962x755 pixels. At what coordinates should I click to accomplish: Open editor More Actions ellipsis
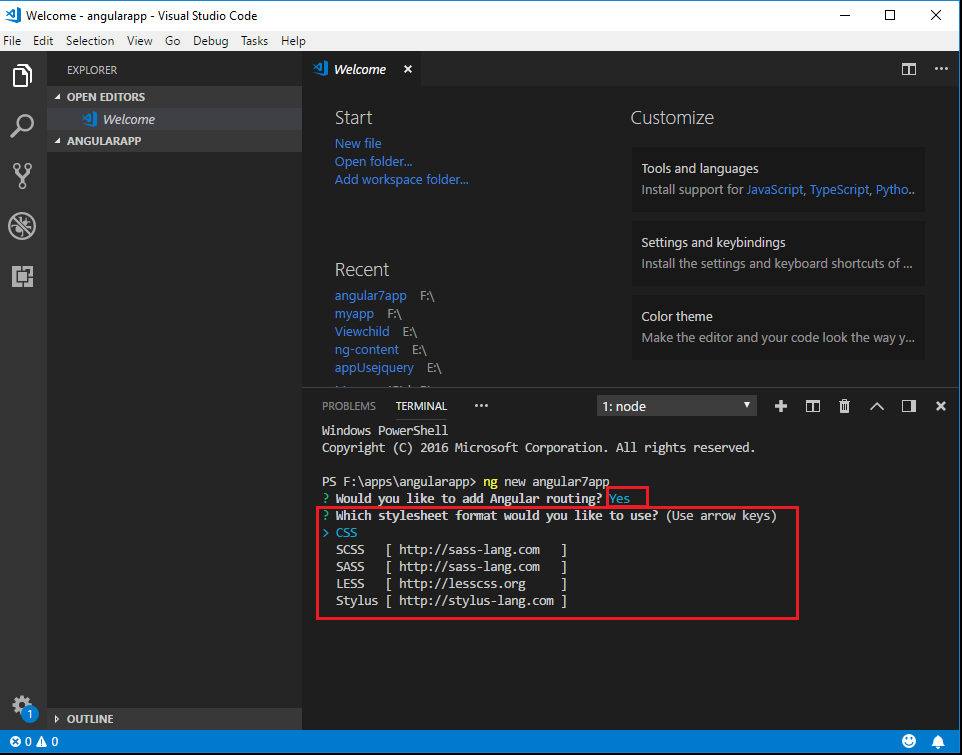pyautogui.click(x=941, y=69)
